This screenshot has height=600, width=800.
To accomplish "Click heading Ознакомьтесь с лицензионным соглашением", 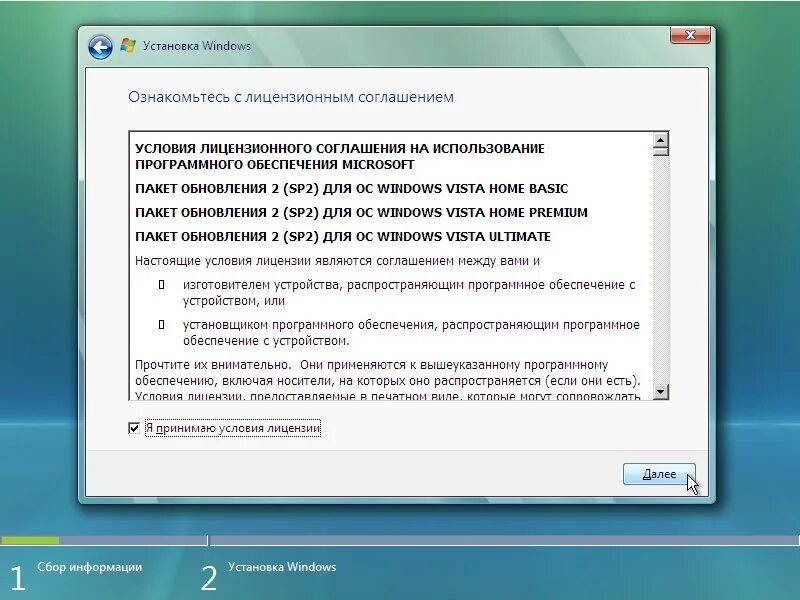I will tap(291, 97).
